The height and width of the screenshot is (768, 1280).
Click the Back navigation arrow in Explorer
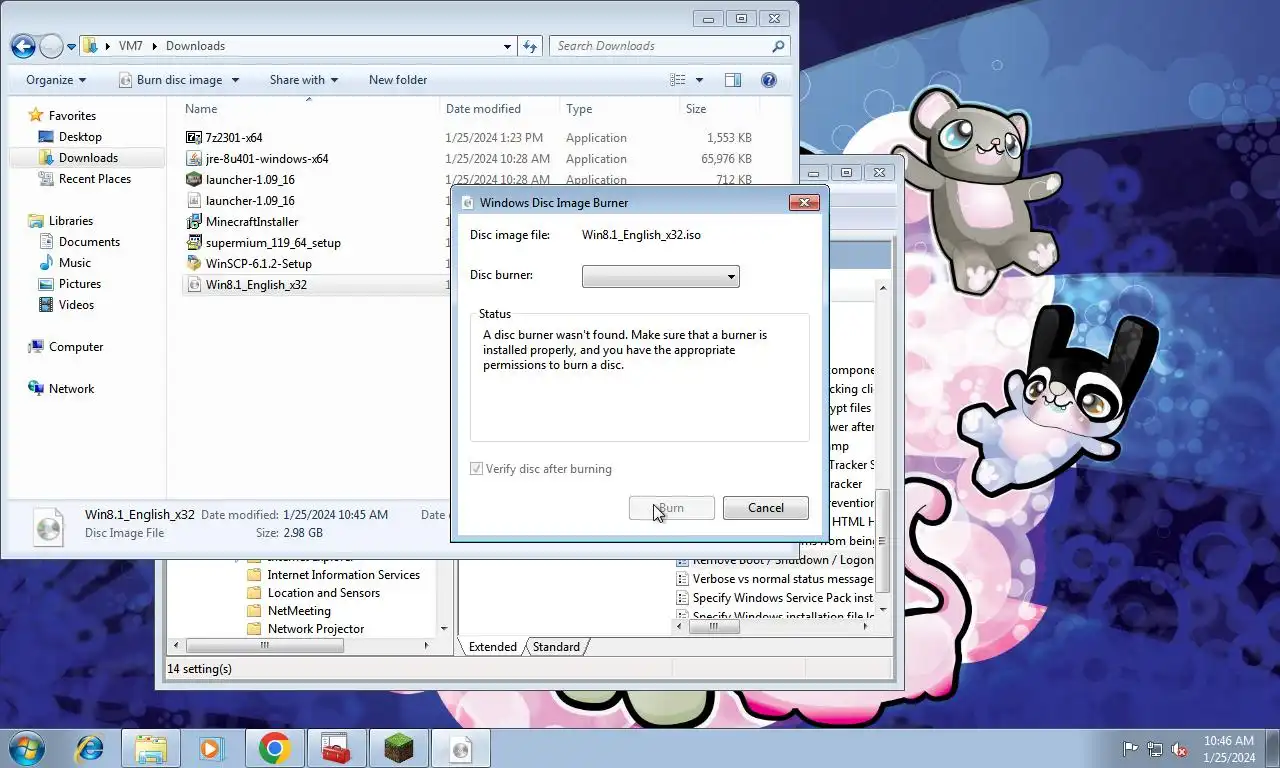pos(23,46)
